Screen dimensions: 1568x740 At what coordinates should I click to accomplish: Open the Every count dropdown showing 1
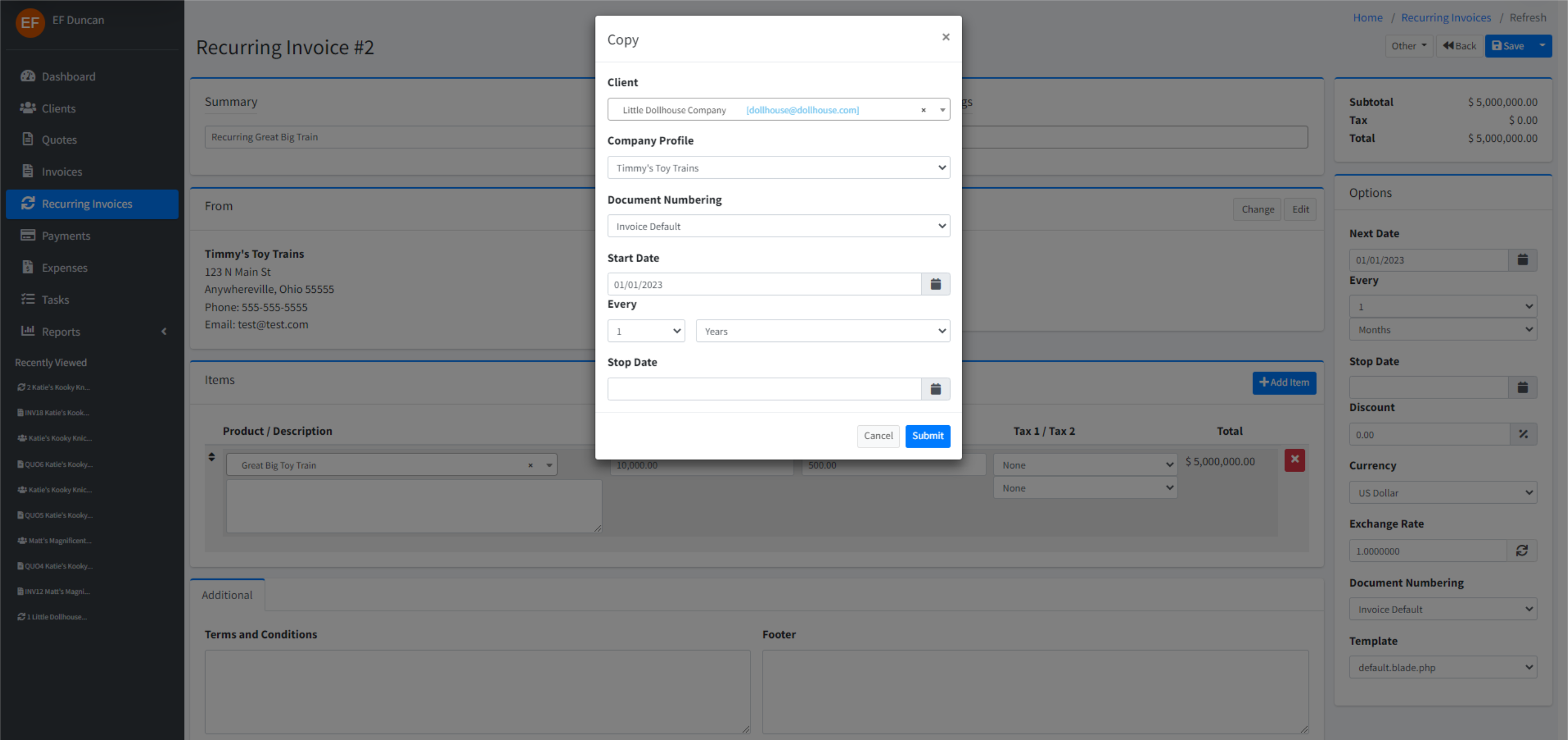coord(645,331)
